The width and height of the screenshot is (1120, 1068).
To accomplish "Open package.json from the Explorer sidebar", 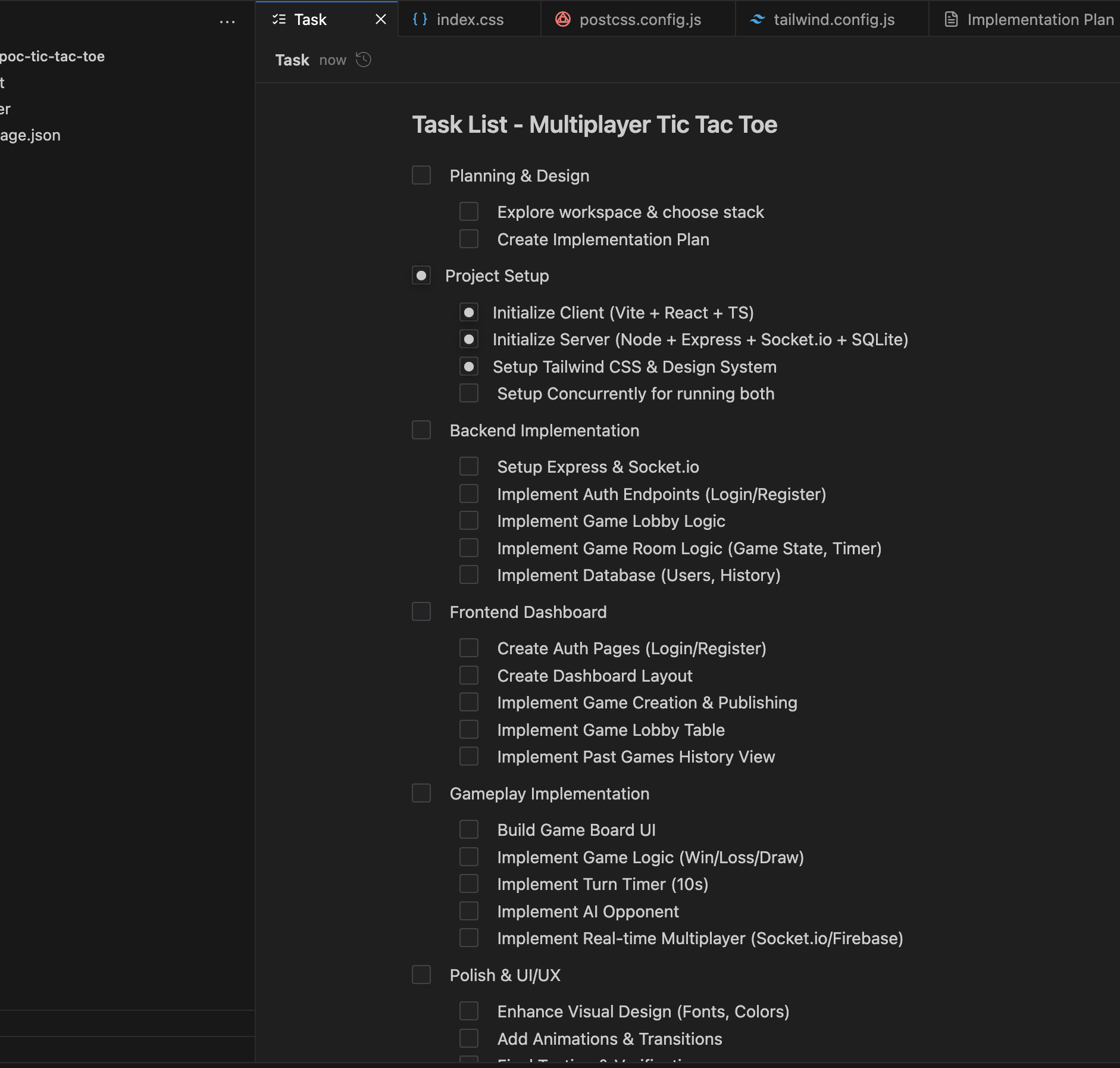I will tap(30, 135).
